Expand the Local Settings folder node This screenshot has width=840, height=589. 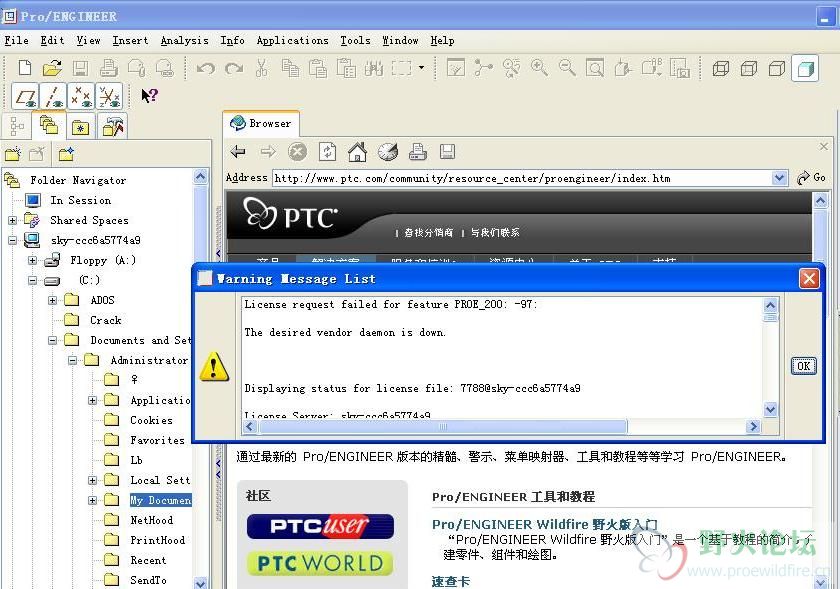93,480
